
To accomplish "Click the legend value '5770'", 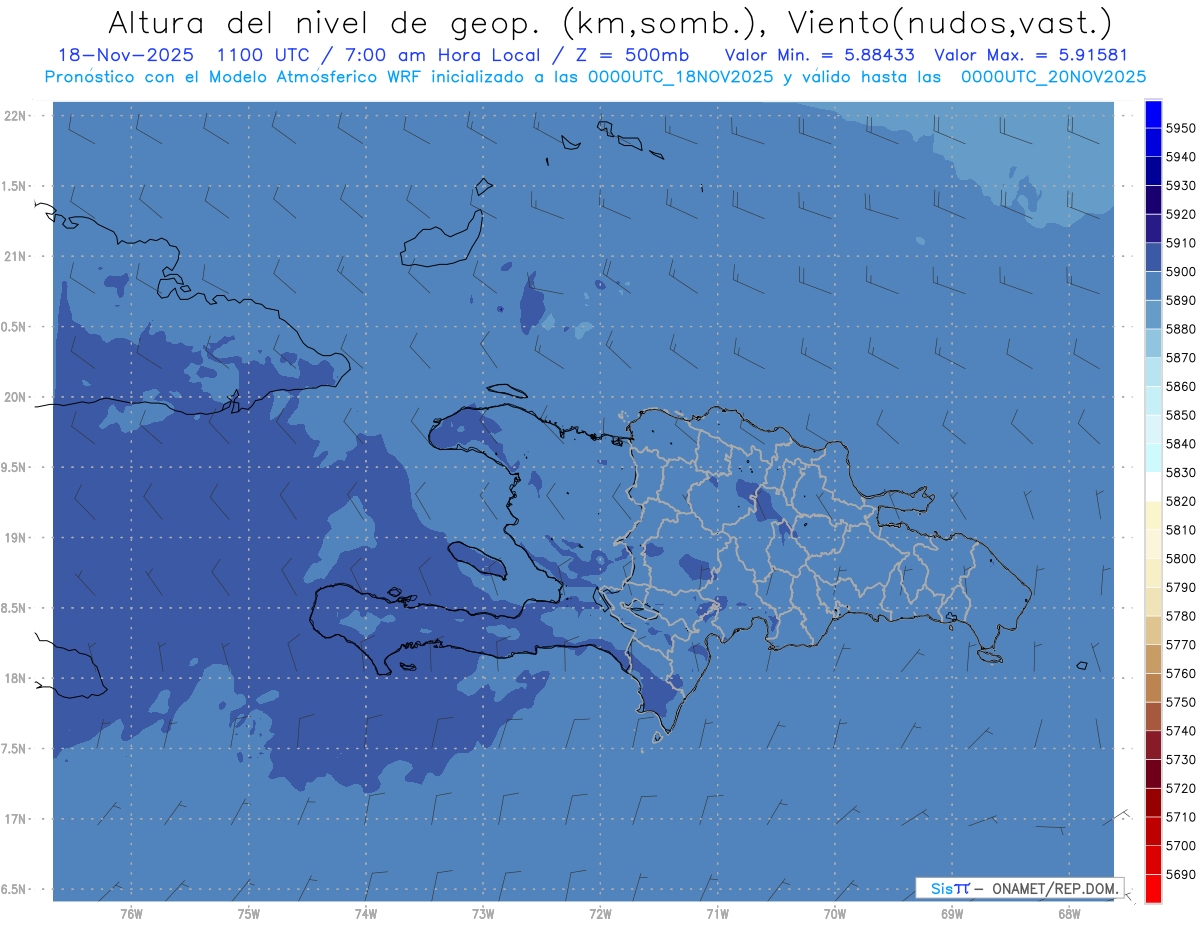I will pos(1181,645).
